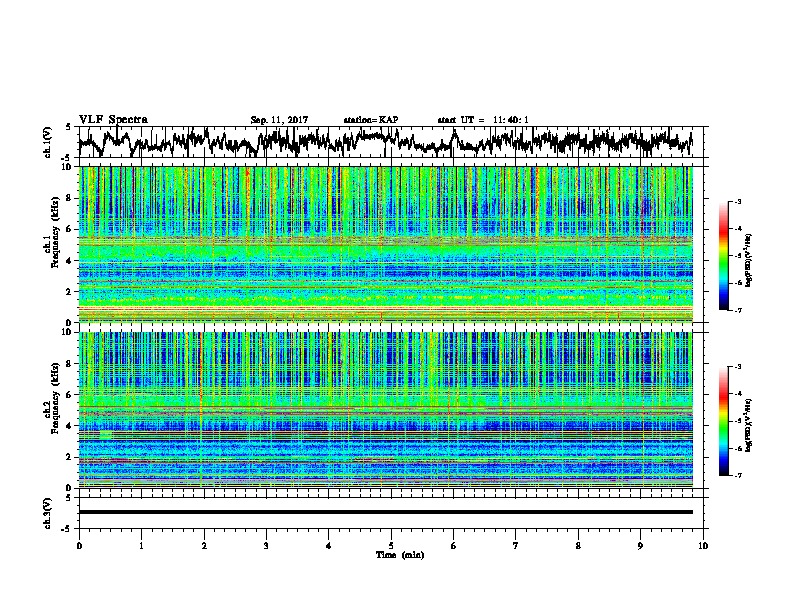Click inside the ch.1 spectrogram panel
792x612 pixels.
click(x=386, y=244)
